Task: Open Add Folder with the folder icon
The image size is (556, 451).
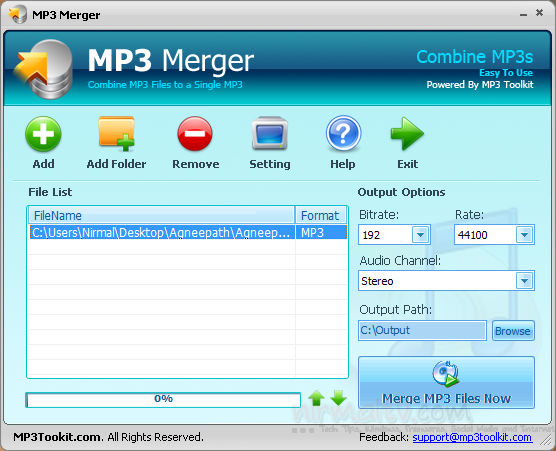Action: click(x=116, y=134)
